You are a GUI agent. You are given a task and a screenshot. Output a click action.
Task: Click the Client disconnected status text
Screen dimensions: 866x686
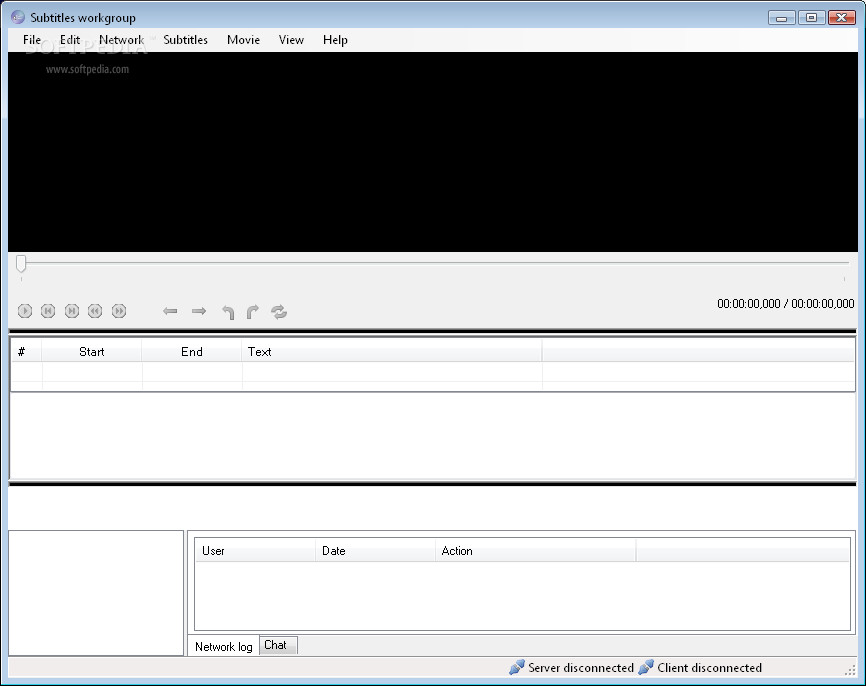pos(710,668)
